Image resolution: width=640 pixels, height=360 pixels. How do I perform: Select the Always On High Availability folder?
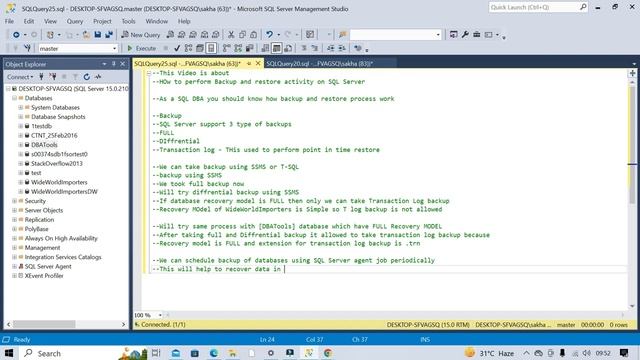coord(61,238)
